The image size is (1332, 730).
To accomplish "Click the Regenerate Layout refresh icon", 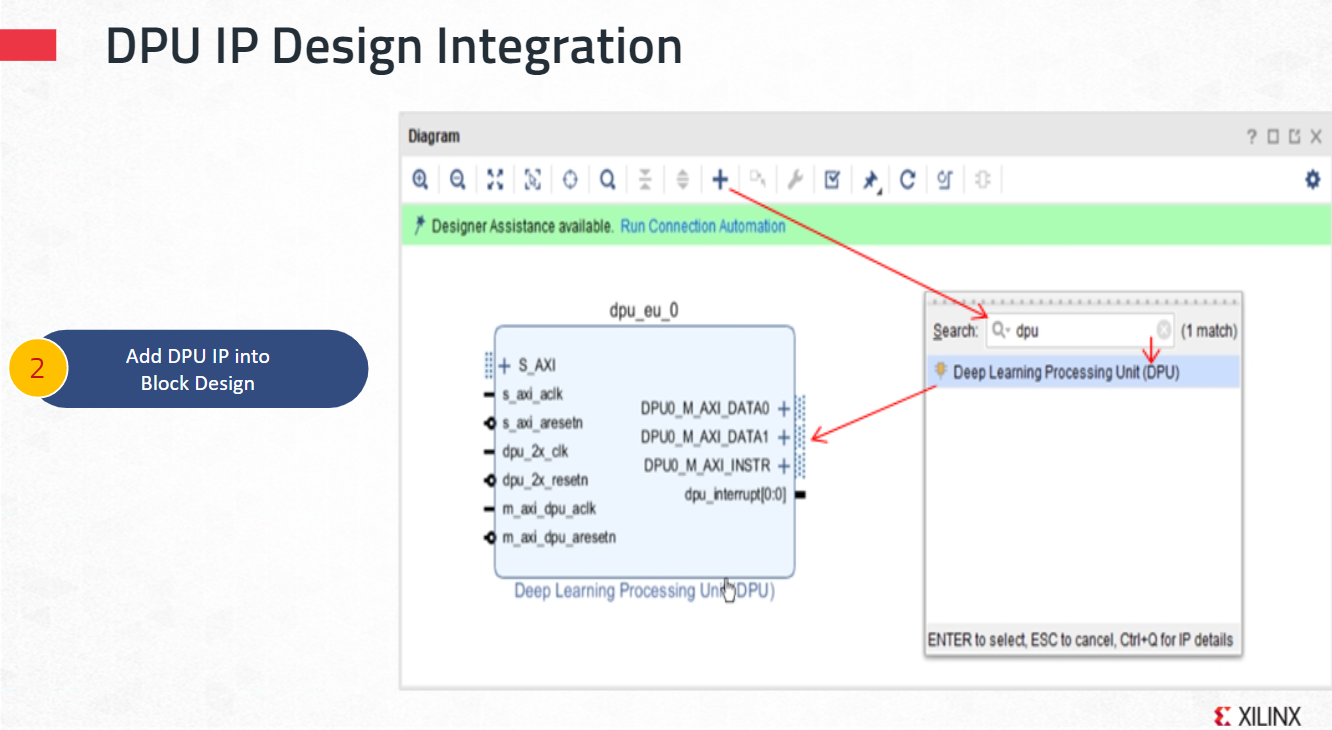I will coord(907,180).
